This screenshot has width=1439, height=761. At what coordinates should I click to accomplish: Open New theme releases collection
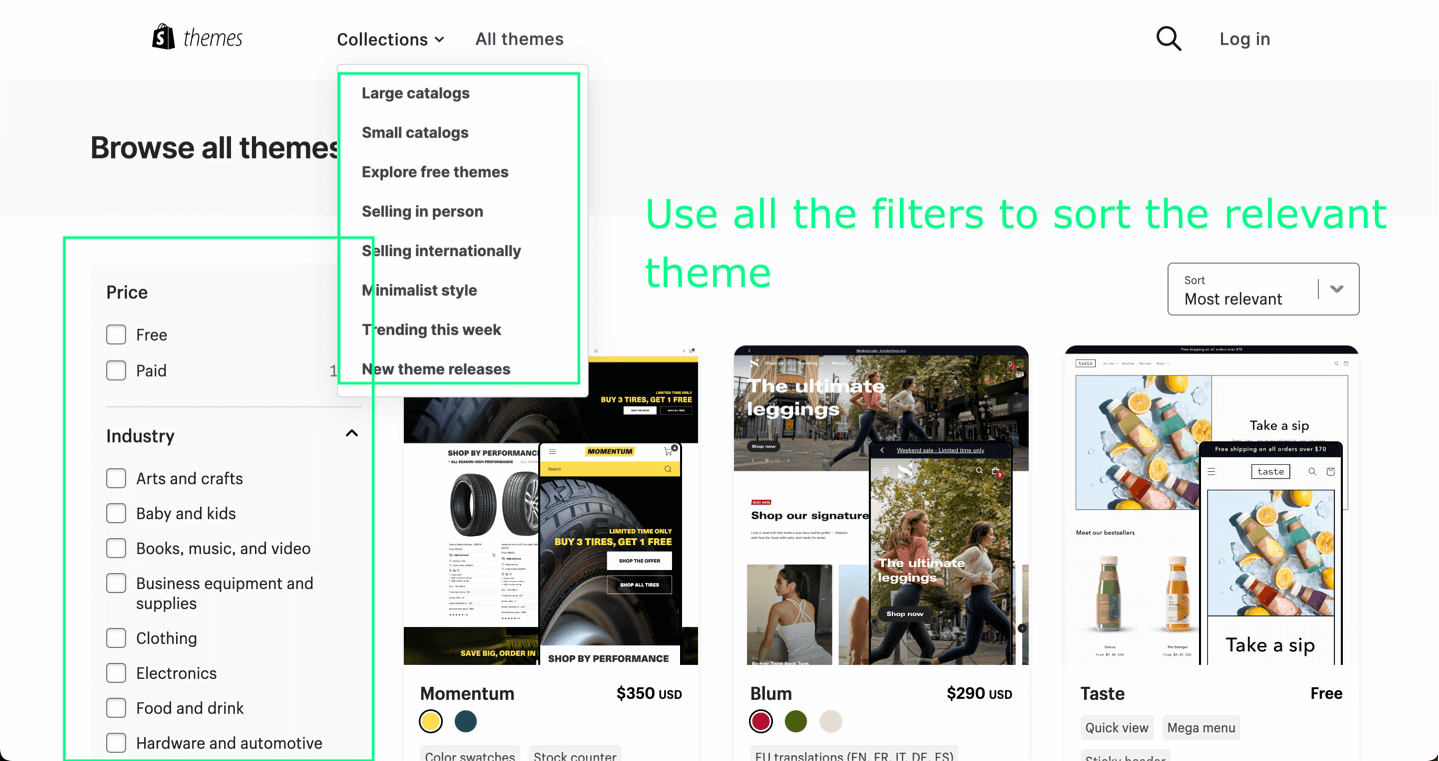pos(436,369)
